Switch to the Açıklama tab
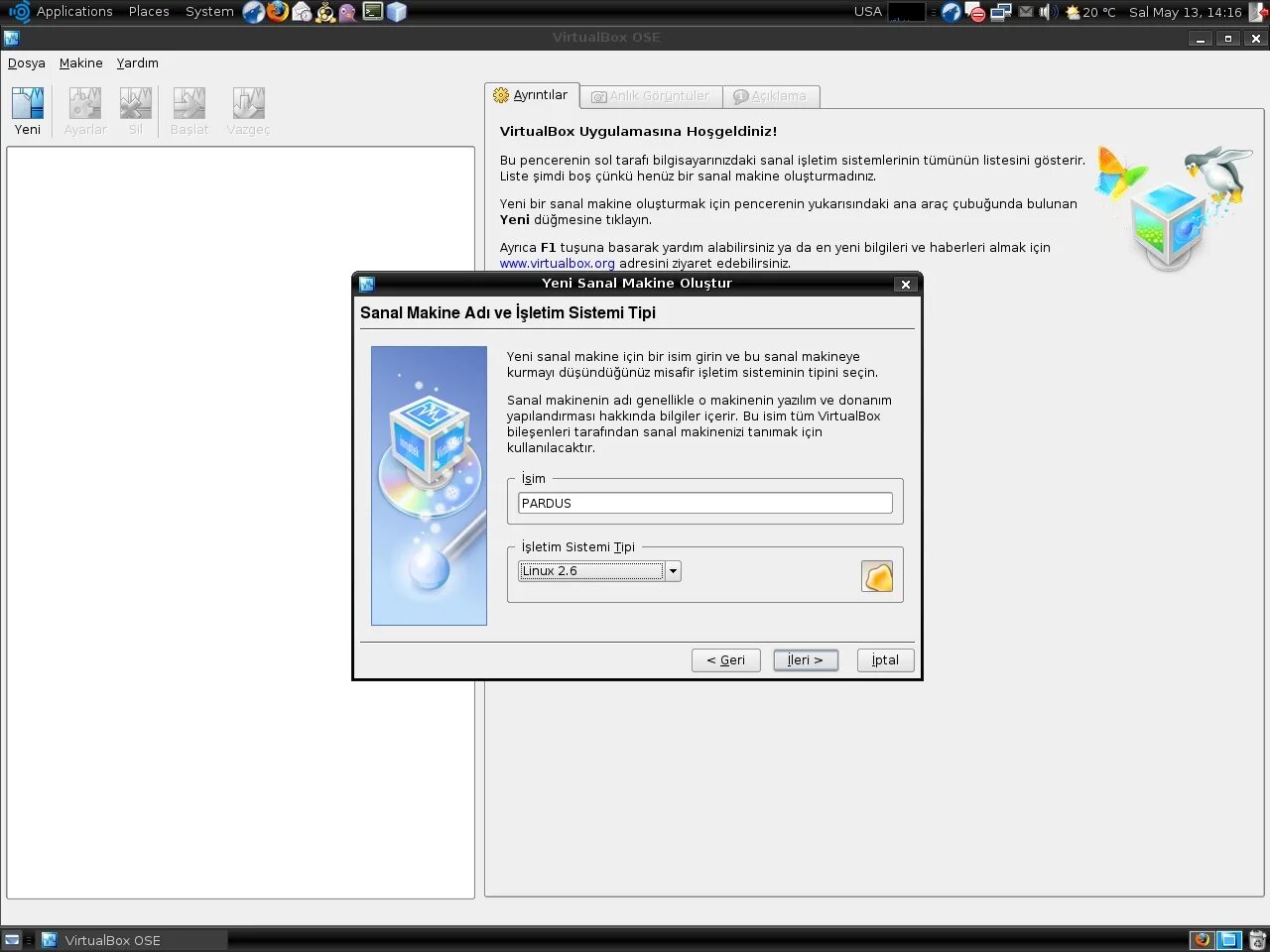This screenshot has height=952, width=1270. tap(771, 96)
